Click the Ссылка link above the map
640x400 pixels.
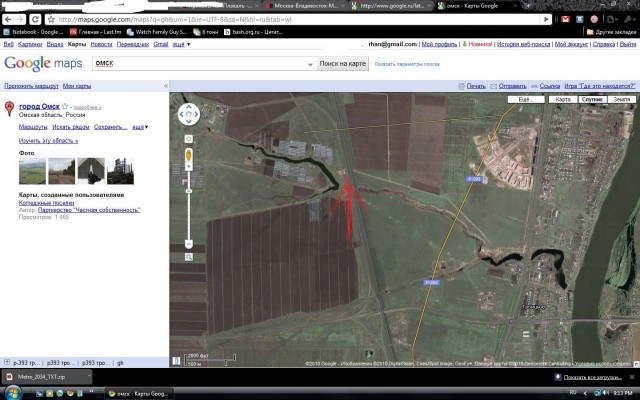550,86
